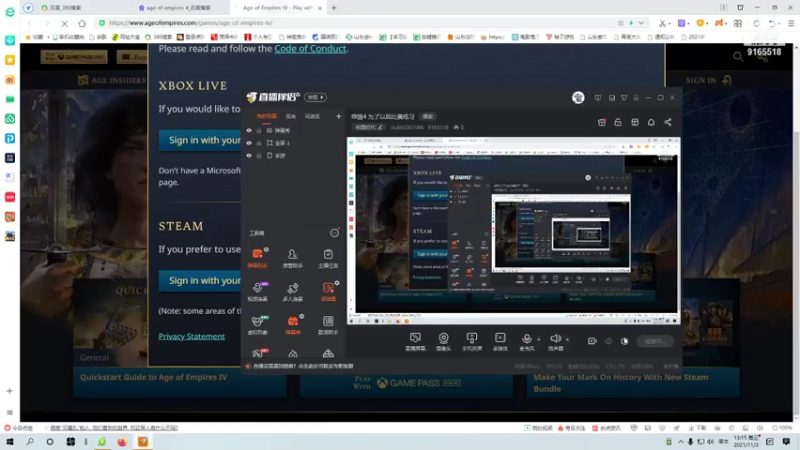Edit the game category tag dropdown
The image size is (800, 450).
click(x=368, y=127)
